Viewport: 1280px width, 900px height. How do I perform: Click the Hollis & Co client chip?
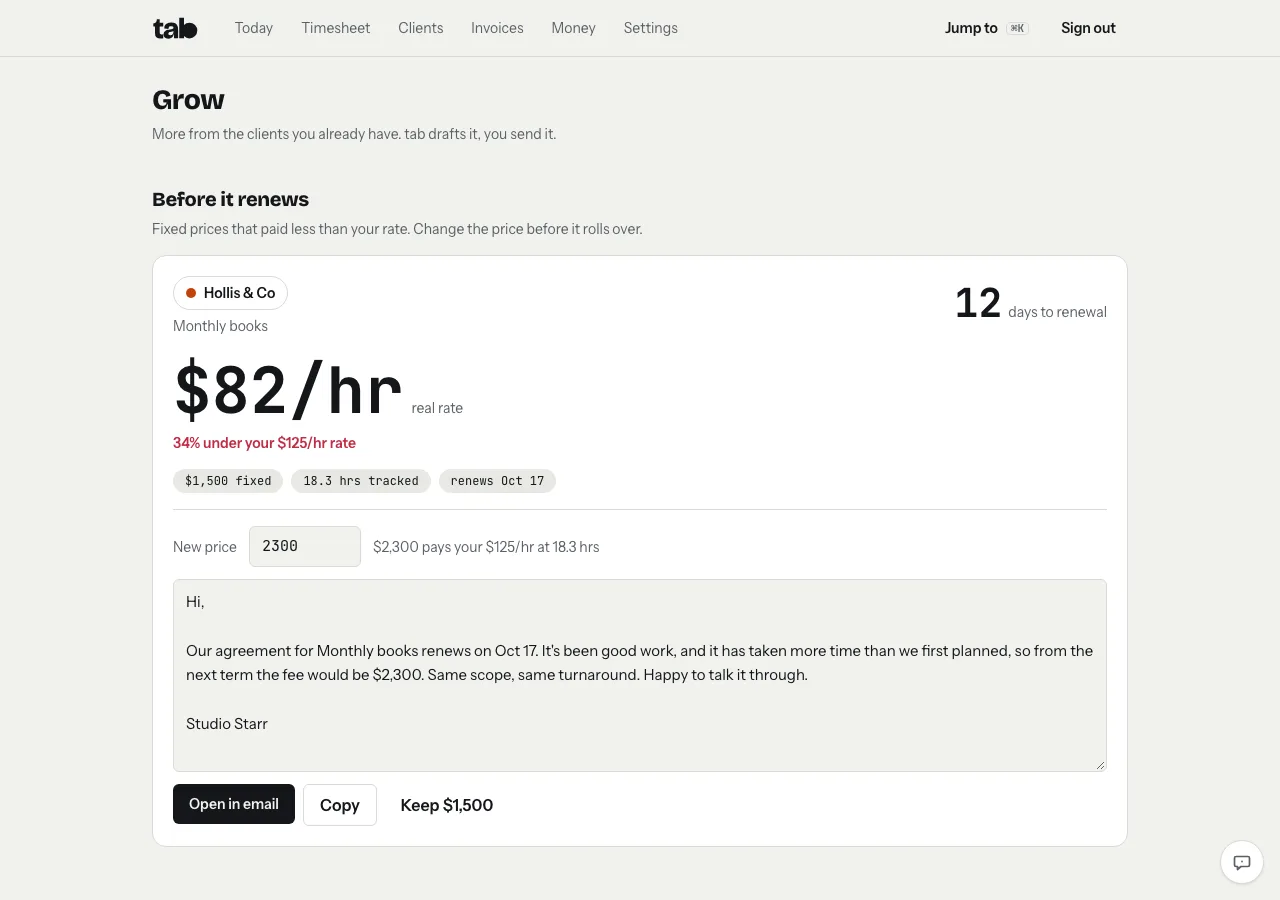[230, 293]
